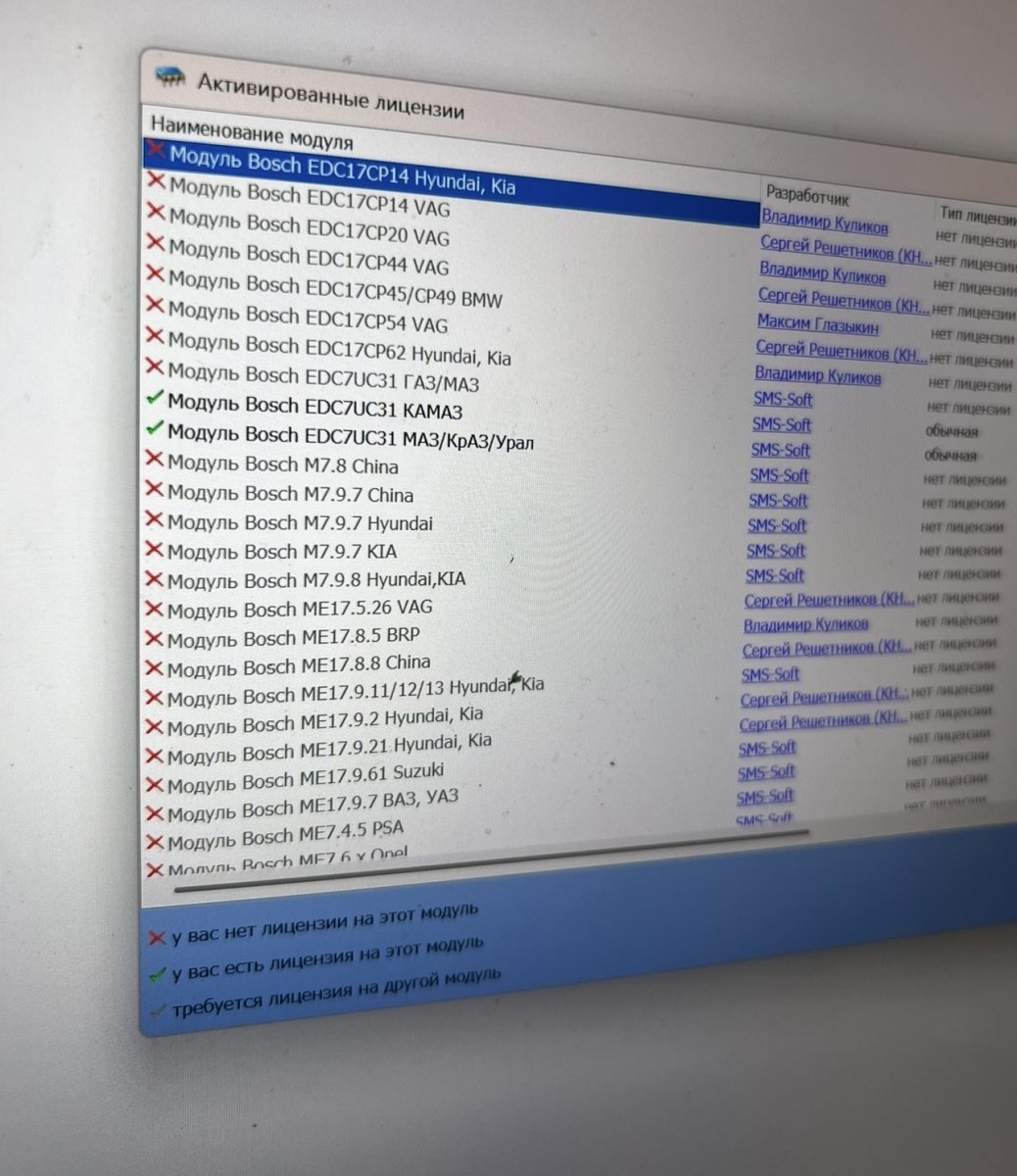Click the red X icon beside EDC7UC31 ГАЗ/МАЗ
This screenshot has height=1176, width=1017.
[x=154, y=367]
